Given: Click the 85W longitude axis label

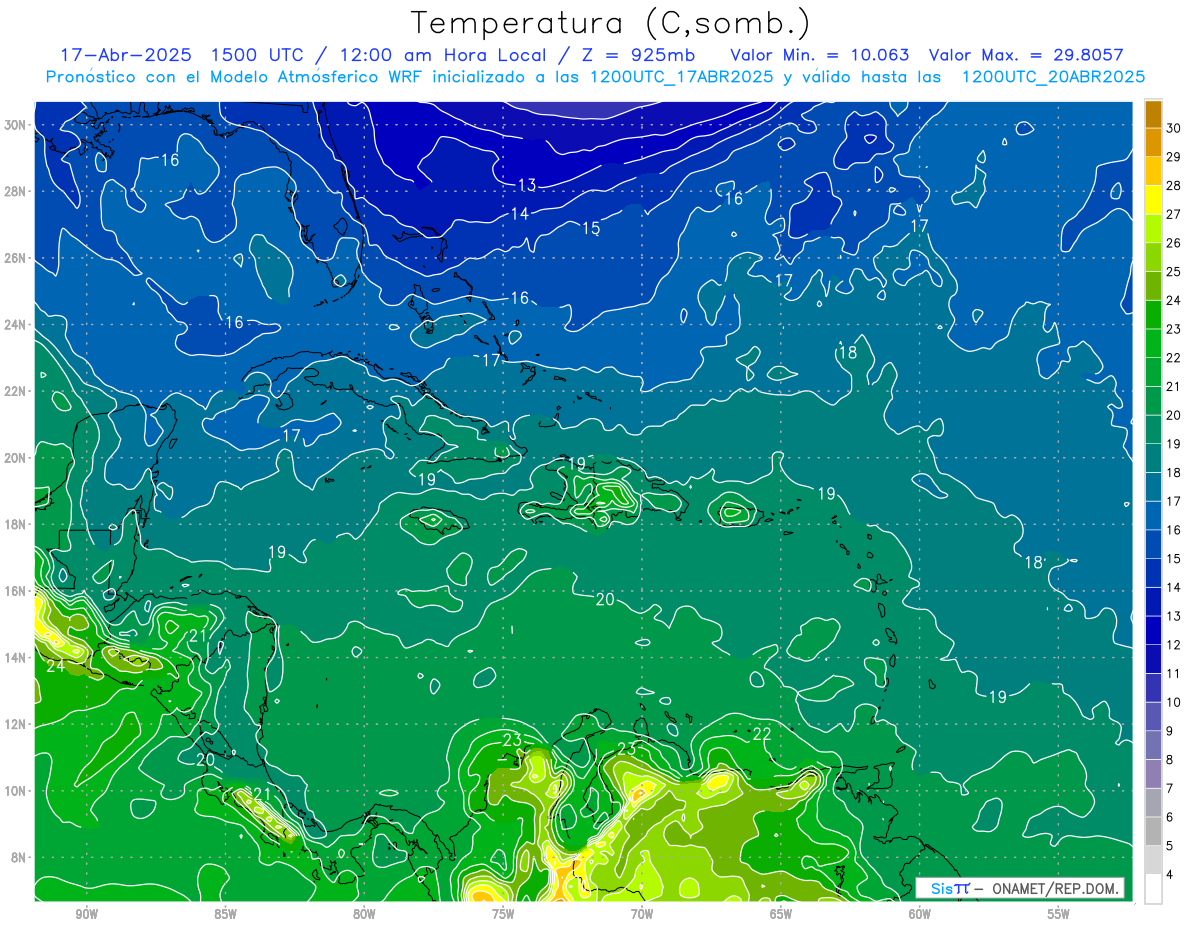Looking at the screenshot, I should 225,914.
